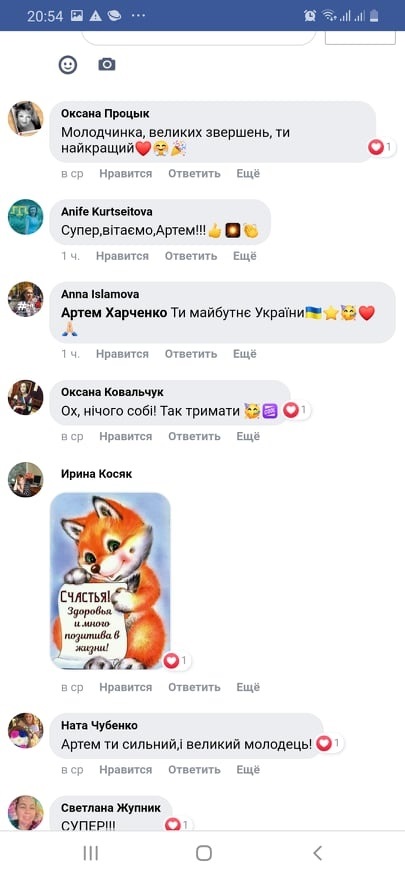Open Anna Islamova's avatar
405x878 pixels.
[25, 299]
